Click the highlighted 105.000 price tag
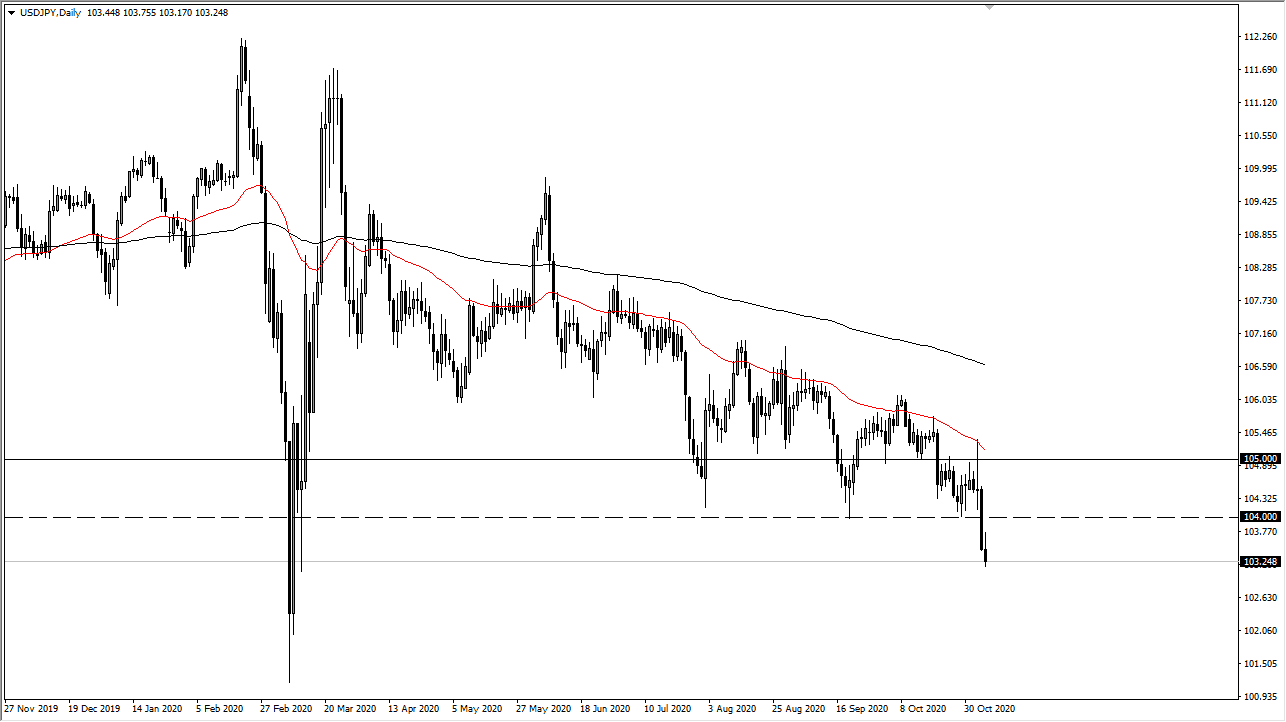This screenshot has height=722, width=1286. click(x=1261, y=458)
